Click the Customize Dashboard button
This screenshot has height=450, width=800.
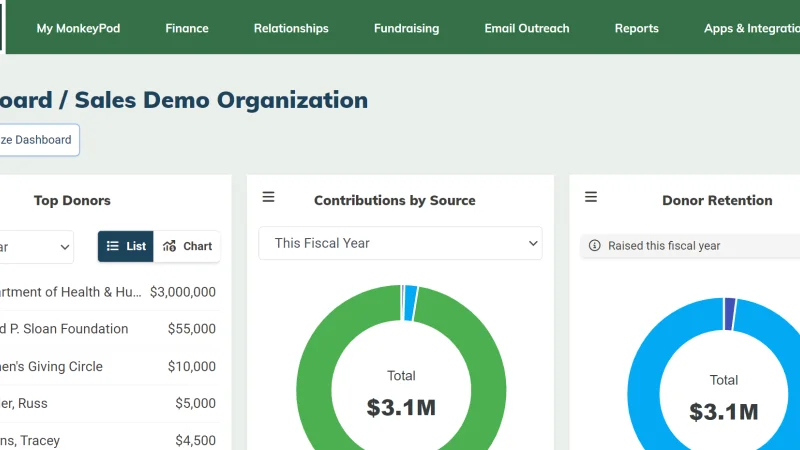tap(39, 140)
